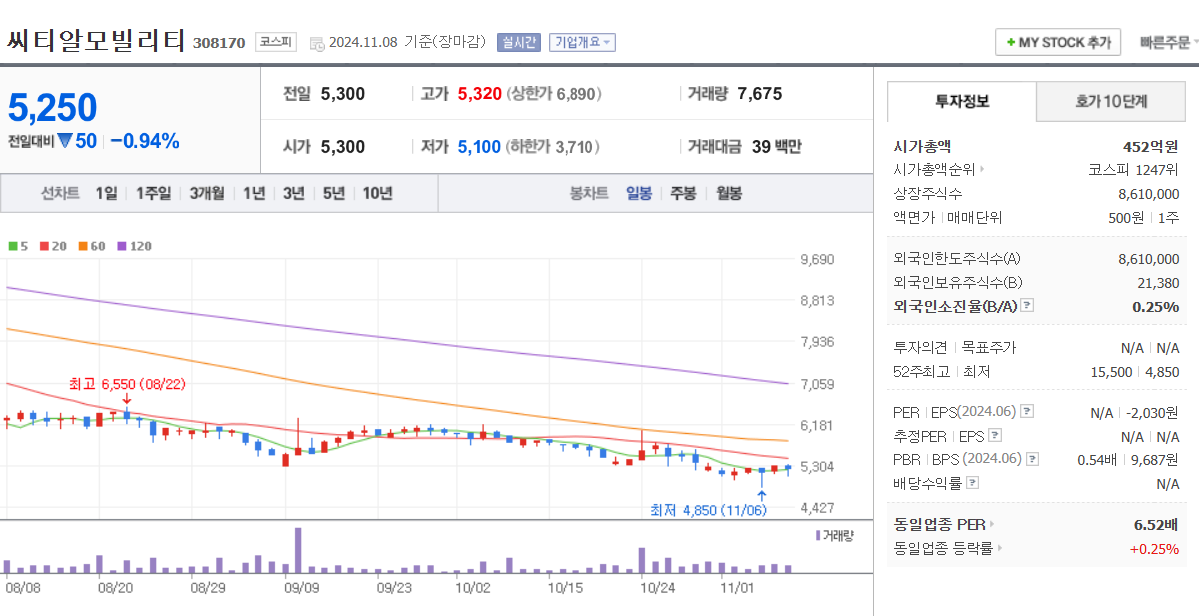Viewport: 1199px width, 616px height.
Task: Expand 동일업종 등락률 arrow
Action: click(999, 548)
